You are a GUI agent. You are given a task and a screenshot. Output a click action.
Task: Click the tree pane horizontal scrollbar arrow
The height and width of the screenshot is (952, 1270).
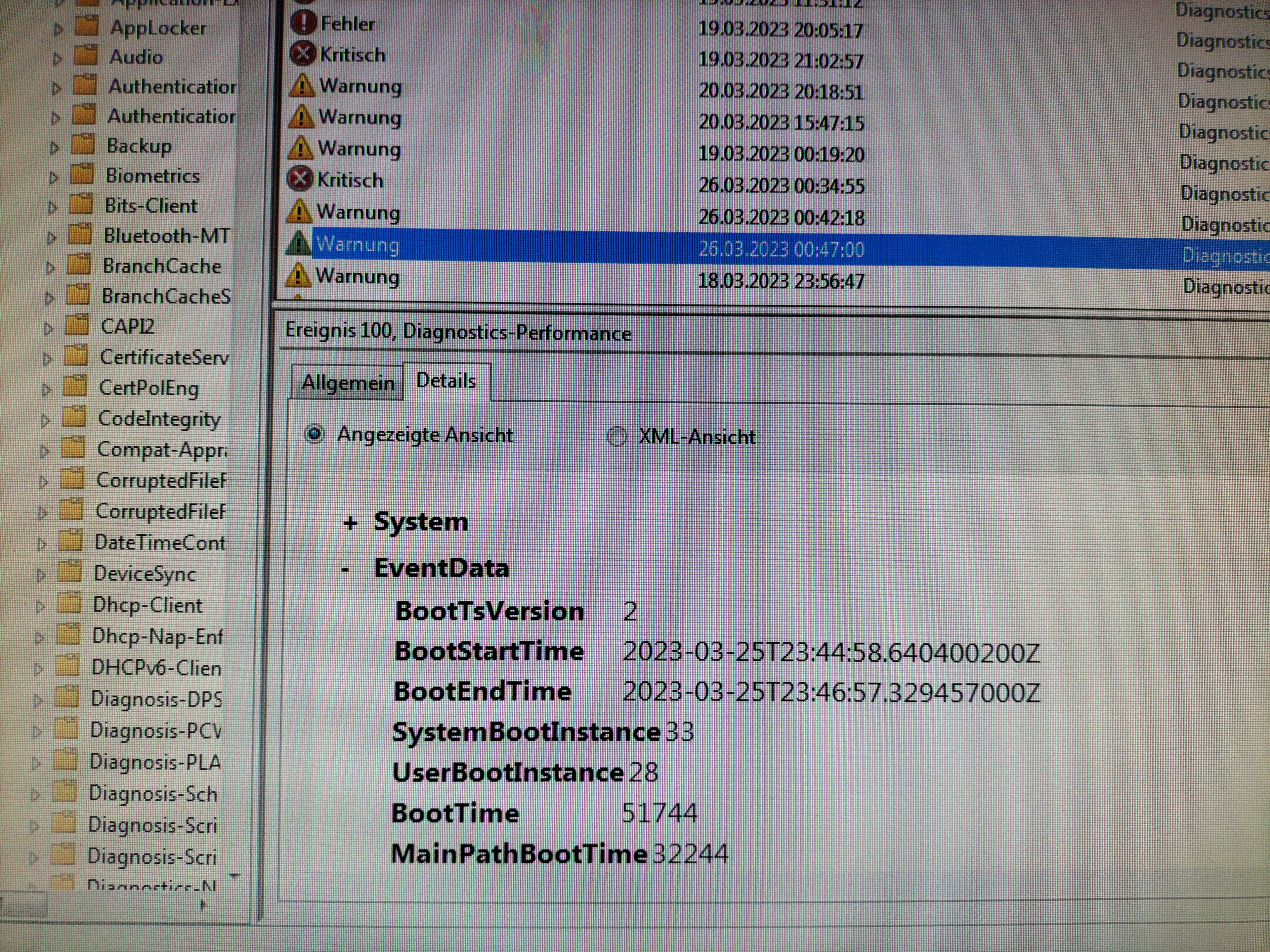click(x=203, y=905)
